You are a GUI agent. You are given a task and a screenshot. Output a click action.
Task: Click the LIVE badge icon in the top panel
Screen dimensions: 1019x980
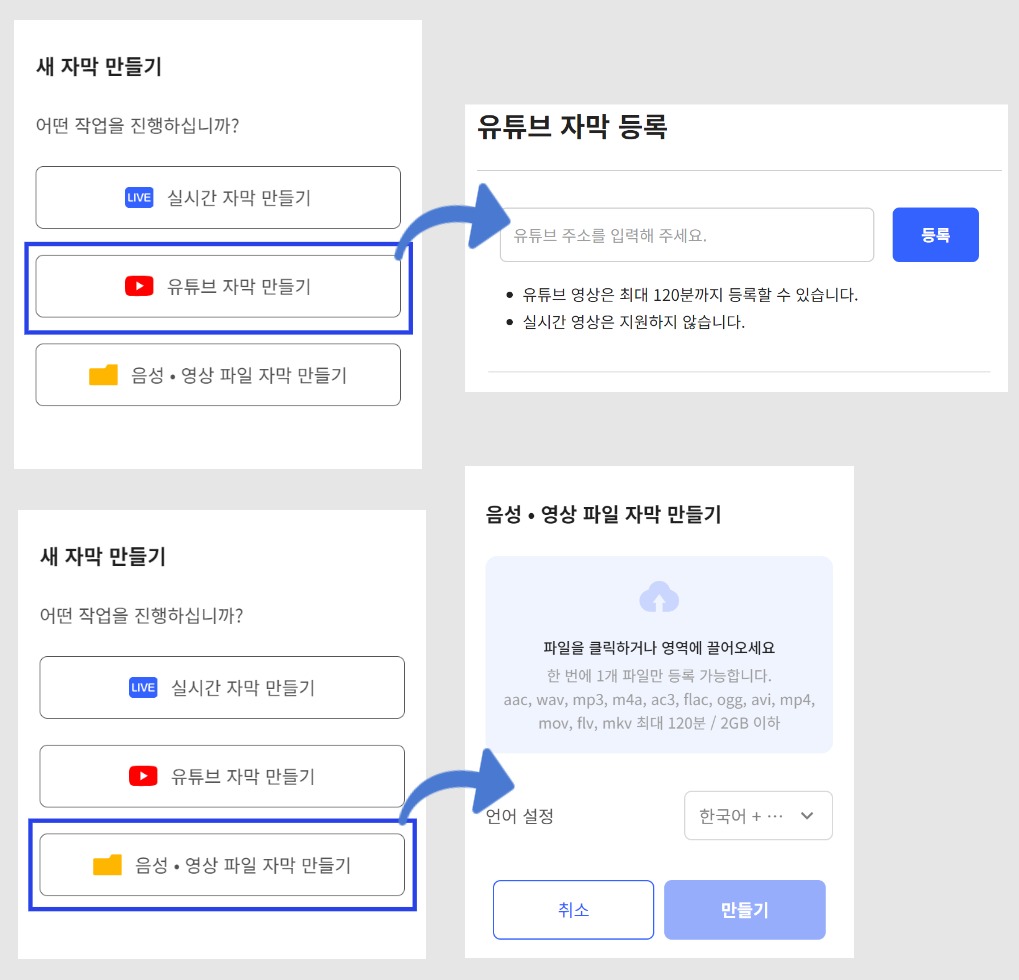tap(139, 198)
